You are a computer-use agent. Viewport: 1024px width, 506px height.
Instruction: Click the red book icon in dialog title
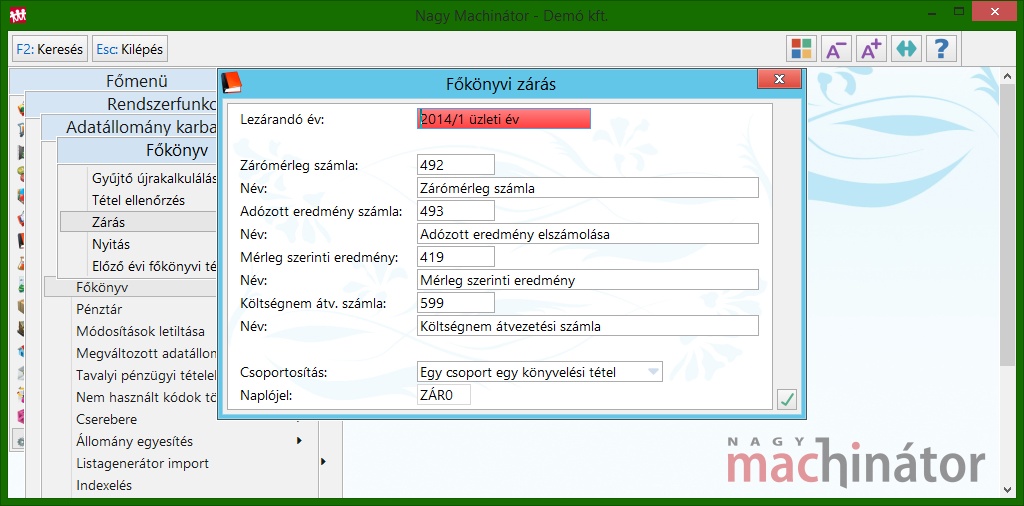(x=232, y=83)
